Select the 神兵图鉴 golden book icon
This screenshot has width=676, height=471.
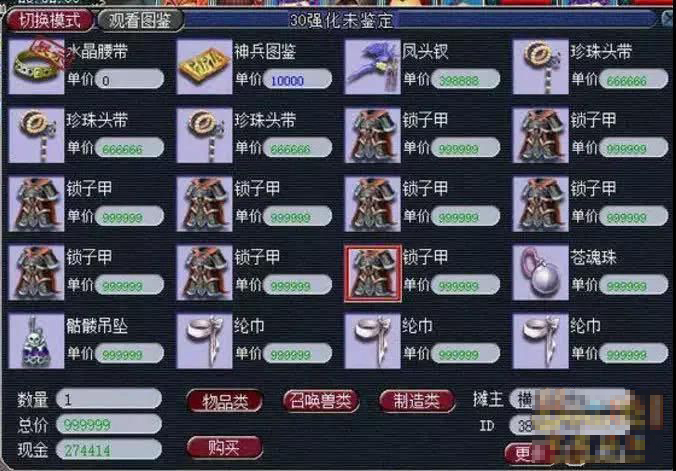pos(204,67)
